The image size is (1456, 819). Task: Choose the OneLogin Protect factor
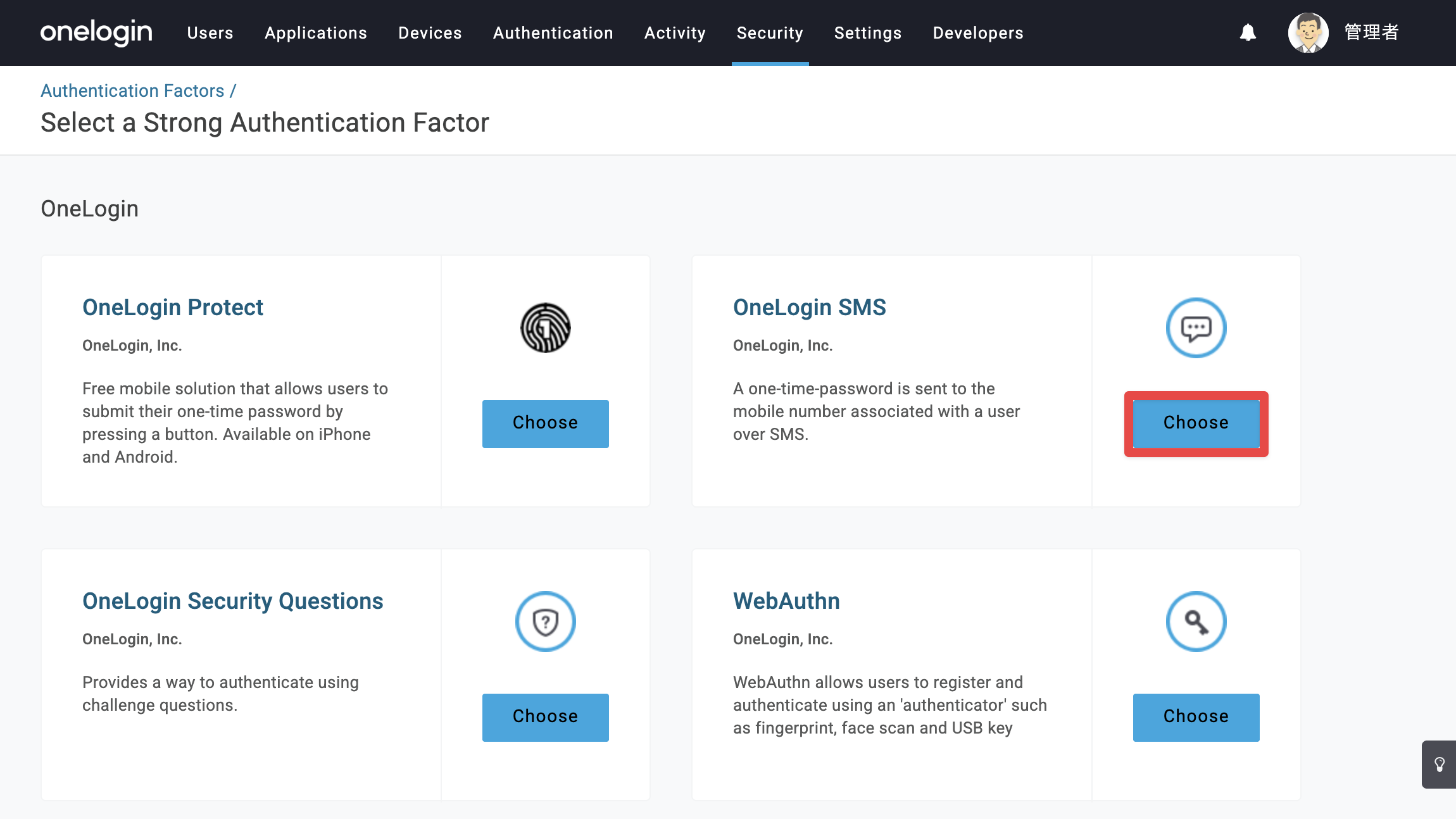click(546, 423)
